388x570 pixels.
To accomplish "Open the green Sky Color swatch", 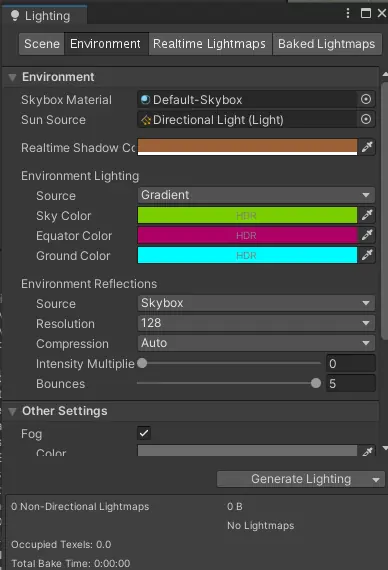I will (x=247, y=215).
